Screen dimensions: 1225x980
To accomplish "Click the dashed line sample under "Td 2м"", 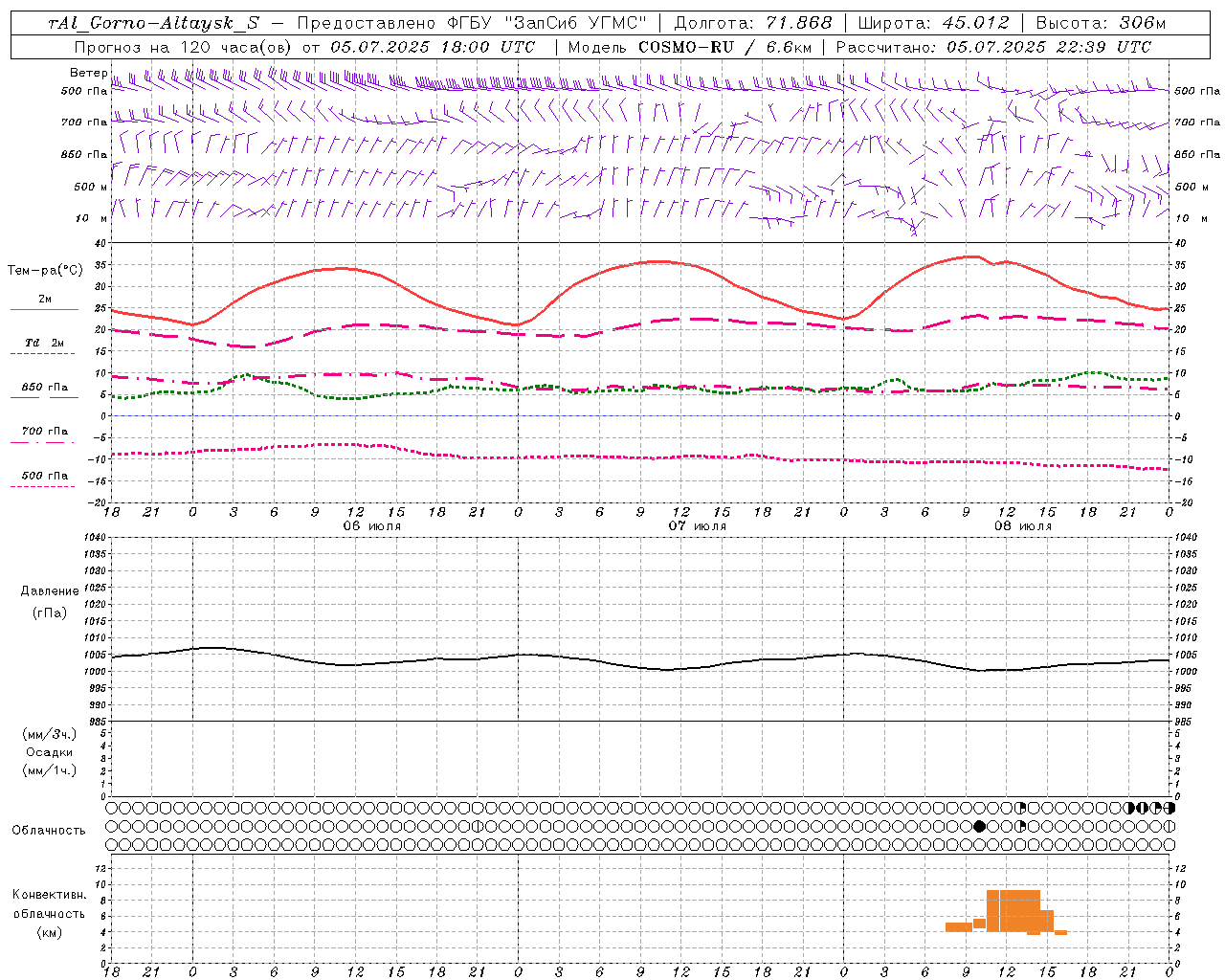I will pos(44,354).
